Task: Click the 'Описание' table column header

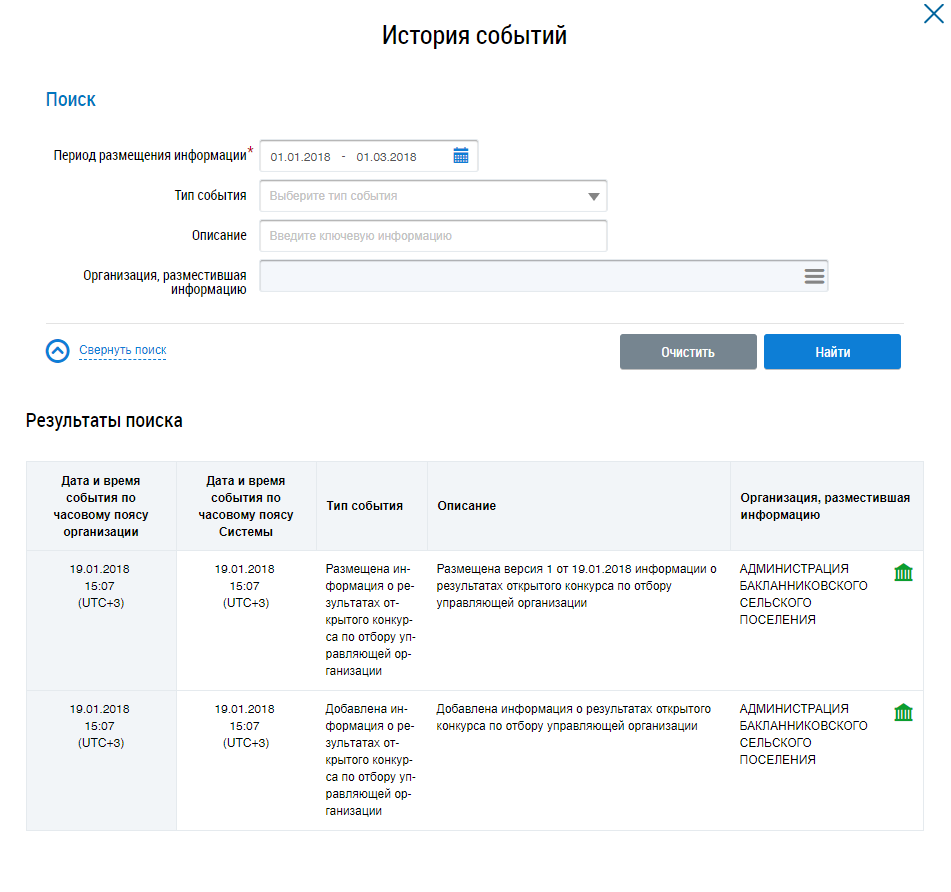Action: pyautogui.click(x=467, y=506)
